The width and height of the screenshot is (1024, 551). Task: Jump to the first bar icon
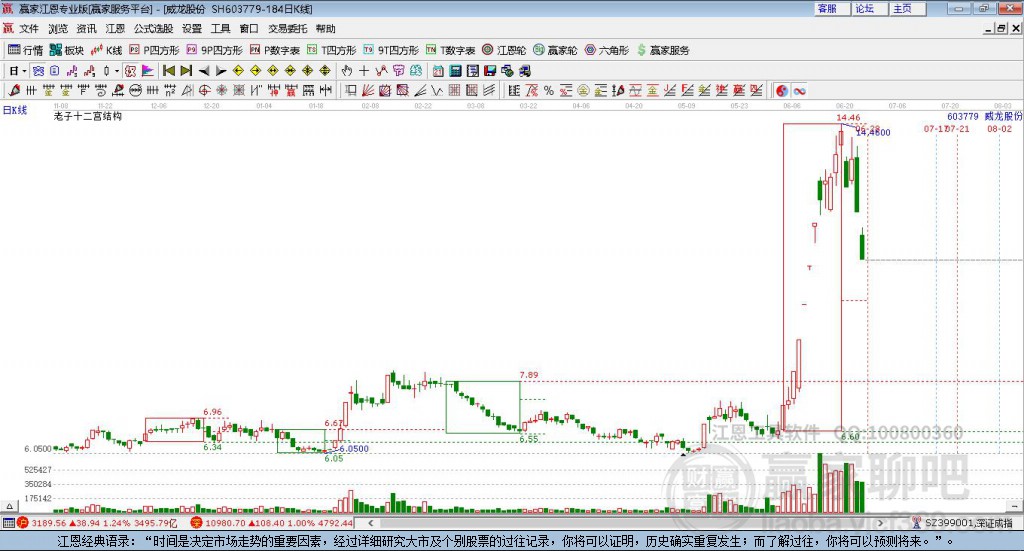pyautogui.click(x=169, y=71)
